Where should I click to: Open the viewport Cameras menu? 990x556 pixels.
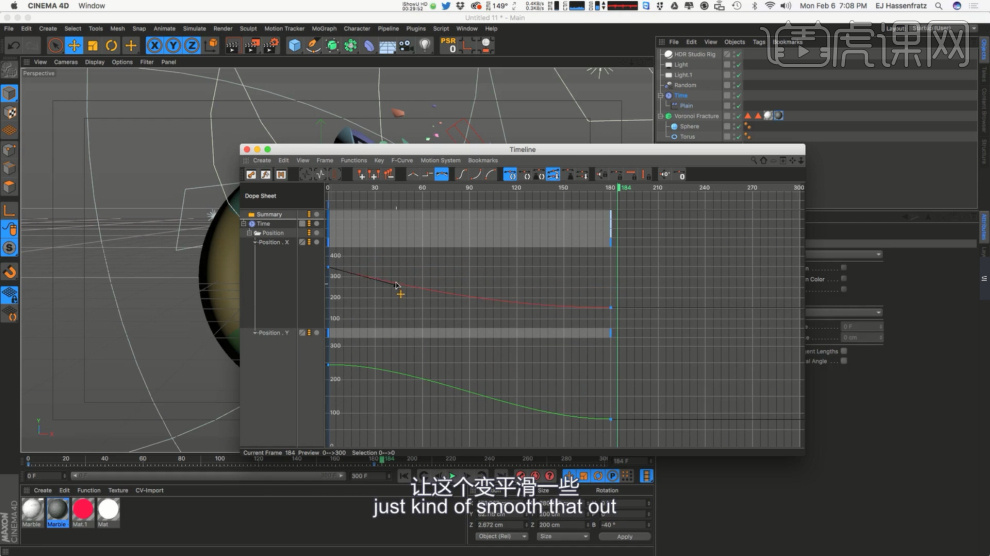(x=66, y=62)
